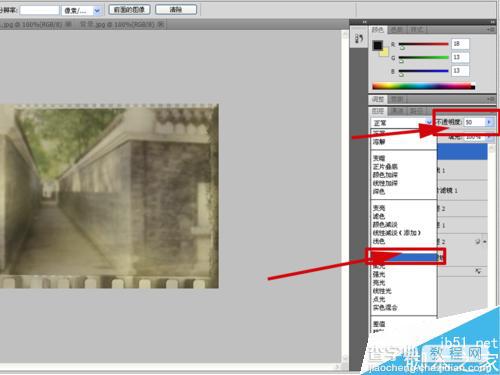Screen dimensions: 500x375
Task: Click the 清除 button in options bar
Action: point(176,10)
